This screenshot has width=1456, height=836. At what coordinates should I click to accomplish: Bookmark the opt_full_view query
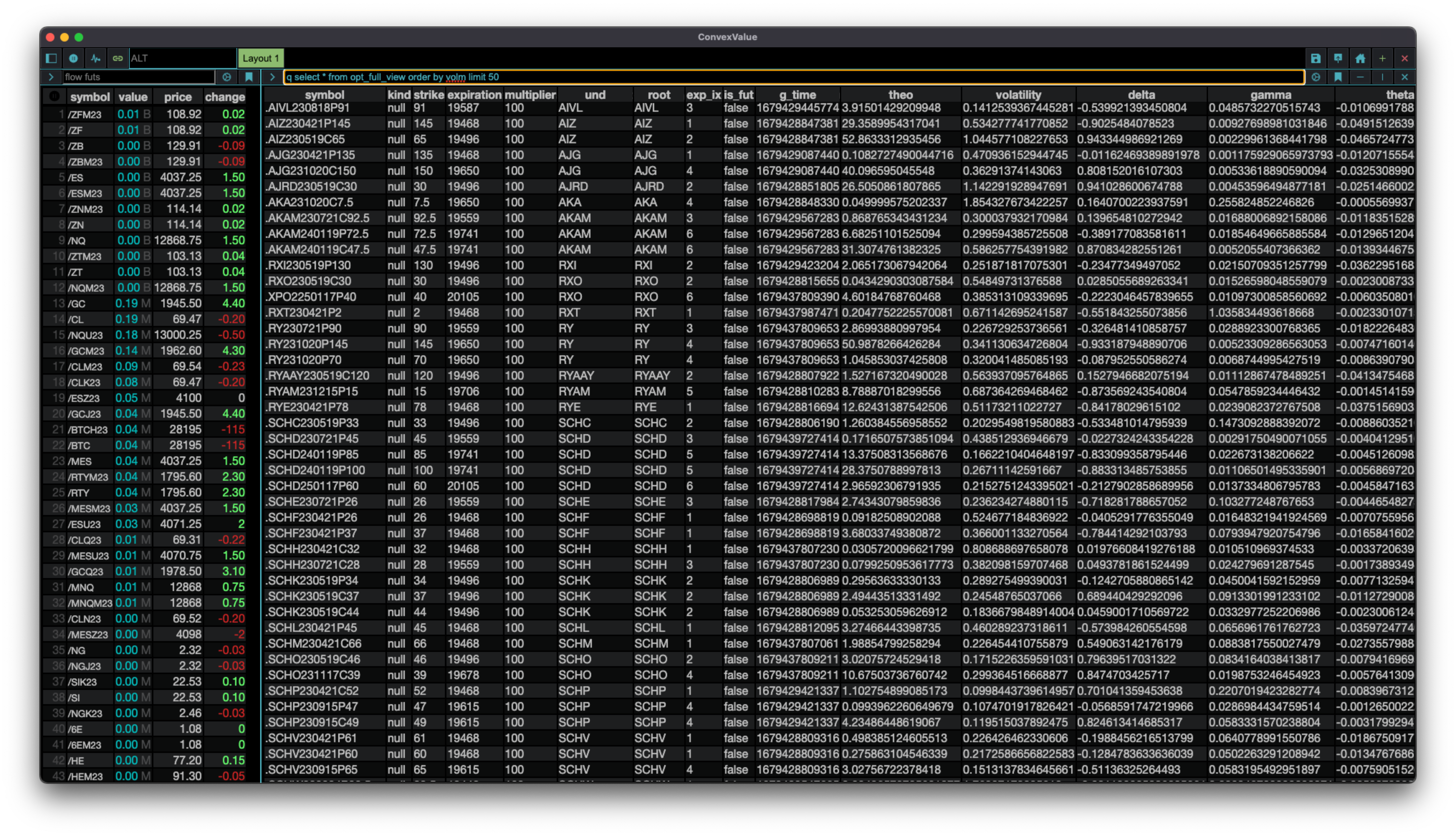tap(1338, 77)
